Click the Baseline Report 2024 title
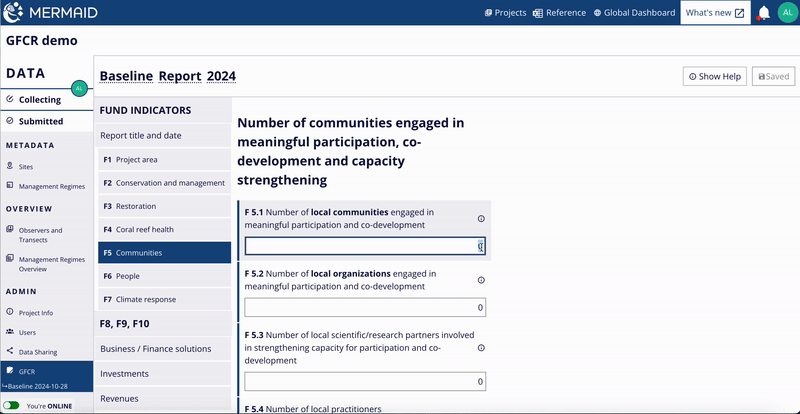800x414 pixels. (168, 77)
